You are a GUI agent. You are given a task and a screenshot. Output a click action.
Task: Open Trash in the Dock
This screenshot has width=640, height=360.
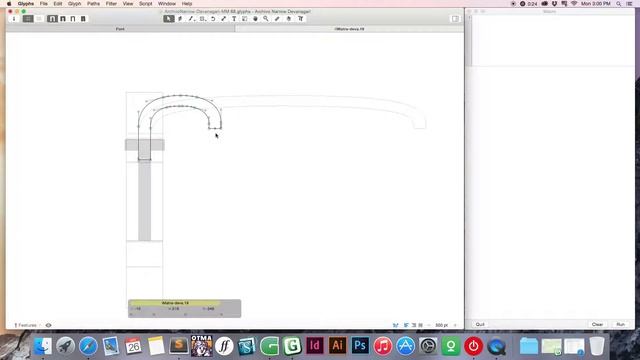click(597, 346)
